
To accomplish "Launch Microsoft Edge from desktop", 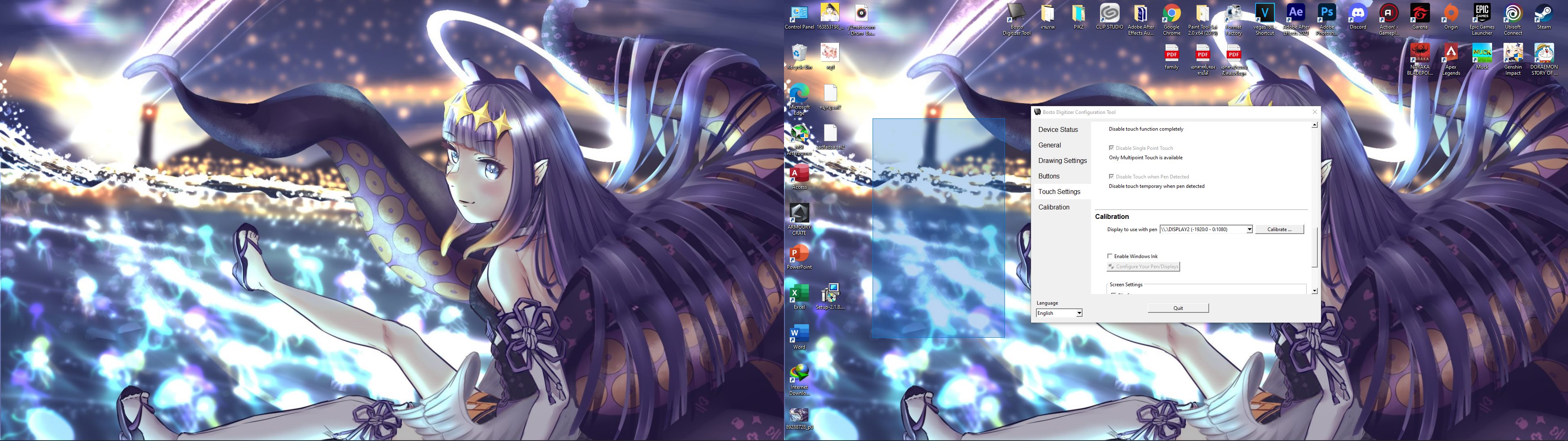I will (x=799, y=99).
